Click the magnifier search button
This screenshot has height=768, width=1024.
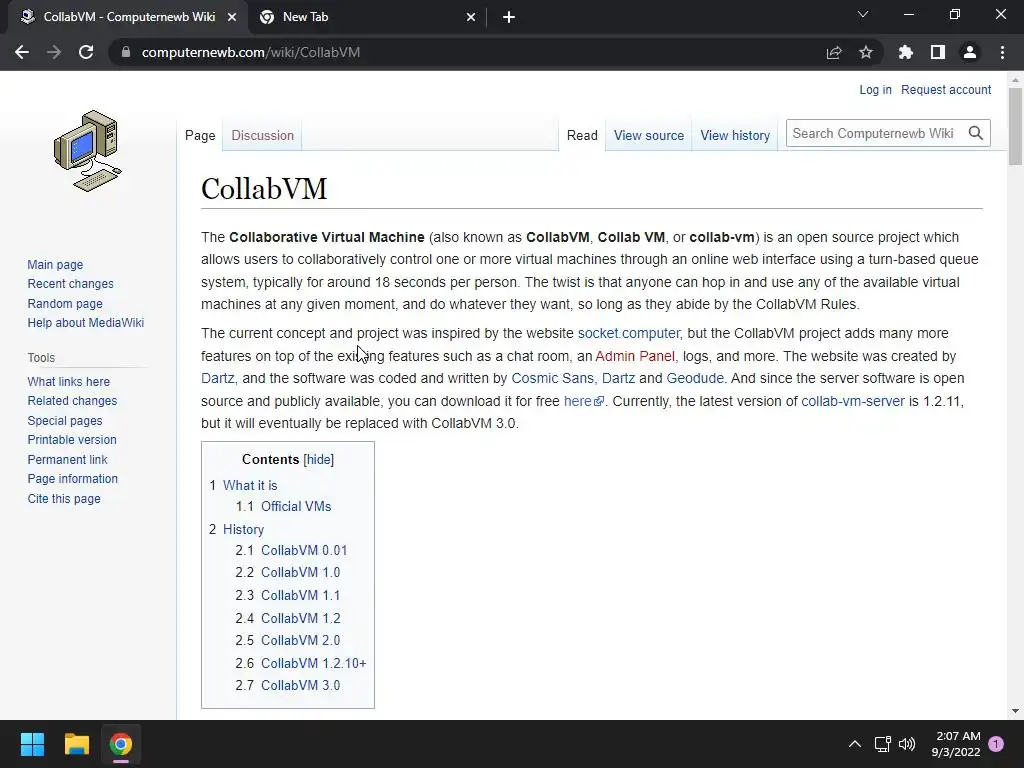click(976, 133)
